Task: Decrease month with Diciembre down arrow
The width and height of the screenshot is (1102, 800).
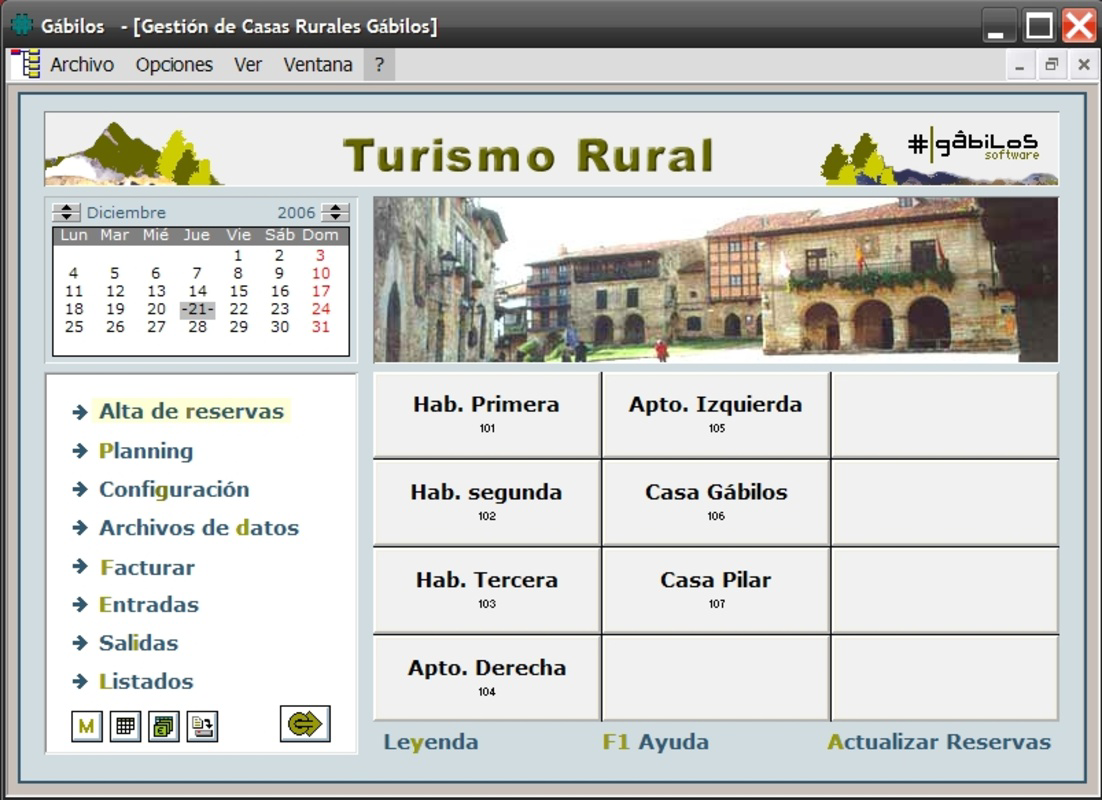Action: coord(66,217)
